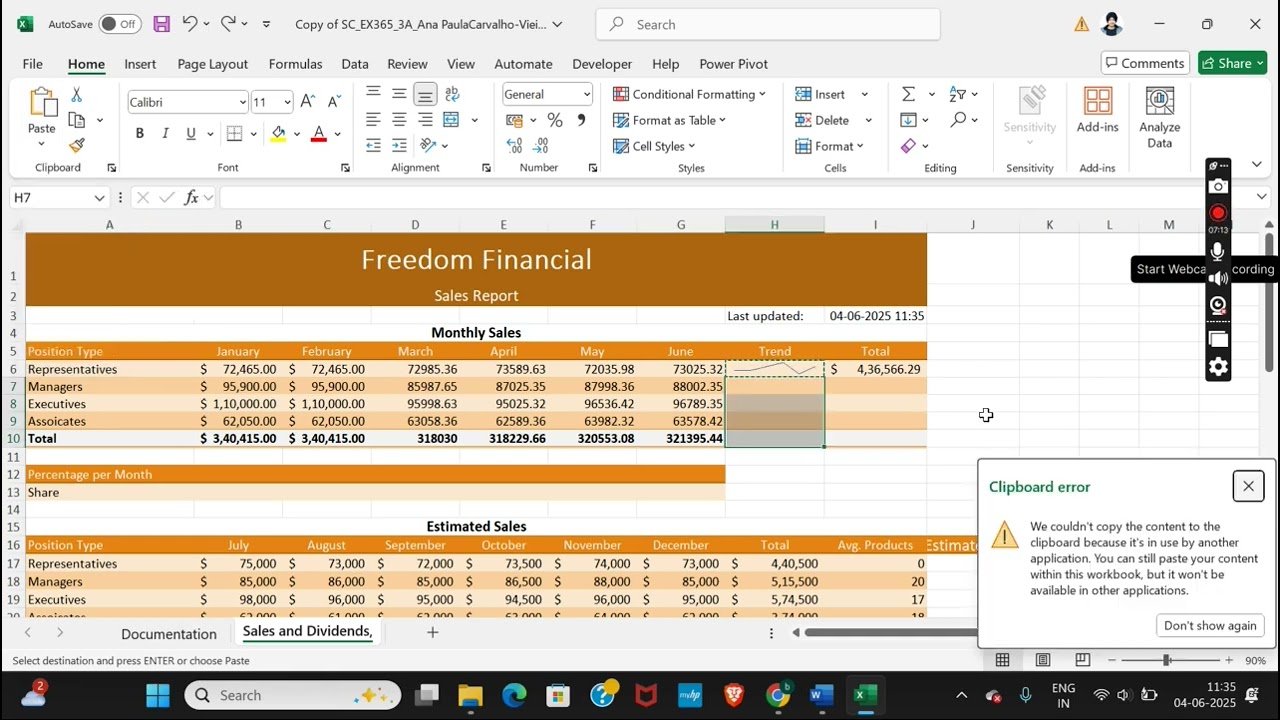
Task: Expand Cell Styles menu
Action: pos(654,146)
